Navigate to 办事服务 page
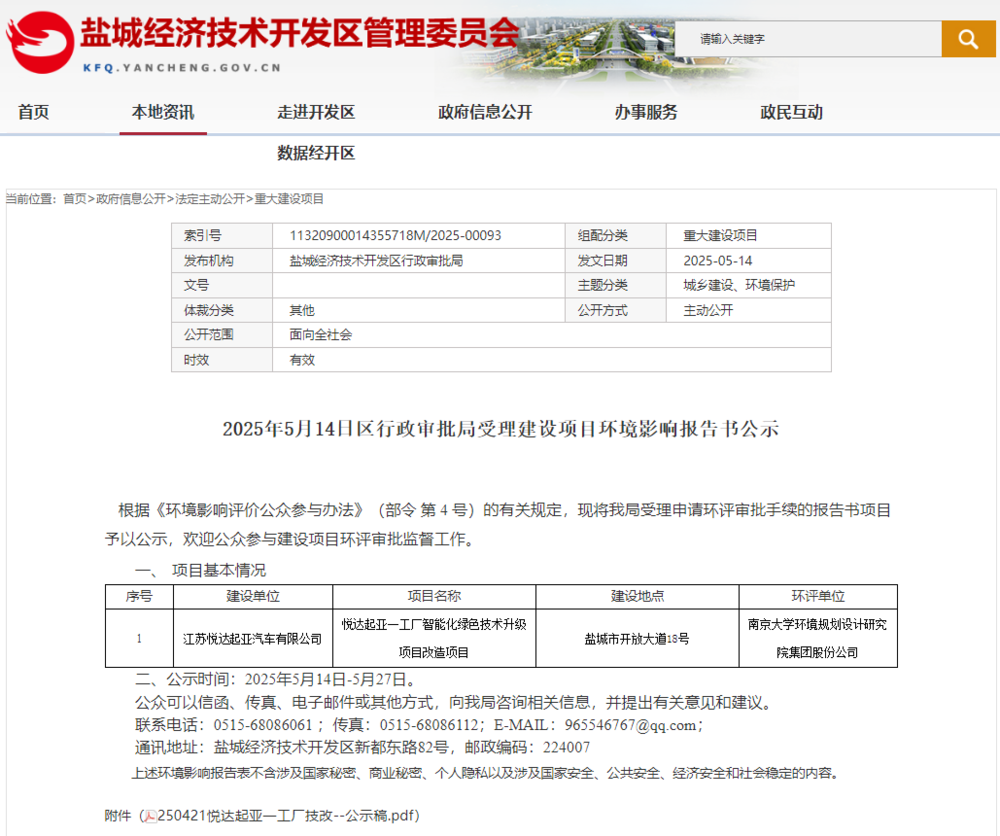This screenshot has height=836, width=1000. (645, 112)
